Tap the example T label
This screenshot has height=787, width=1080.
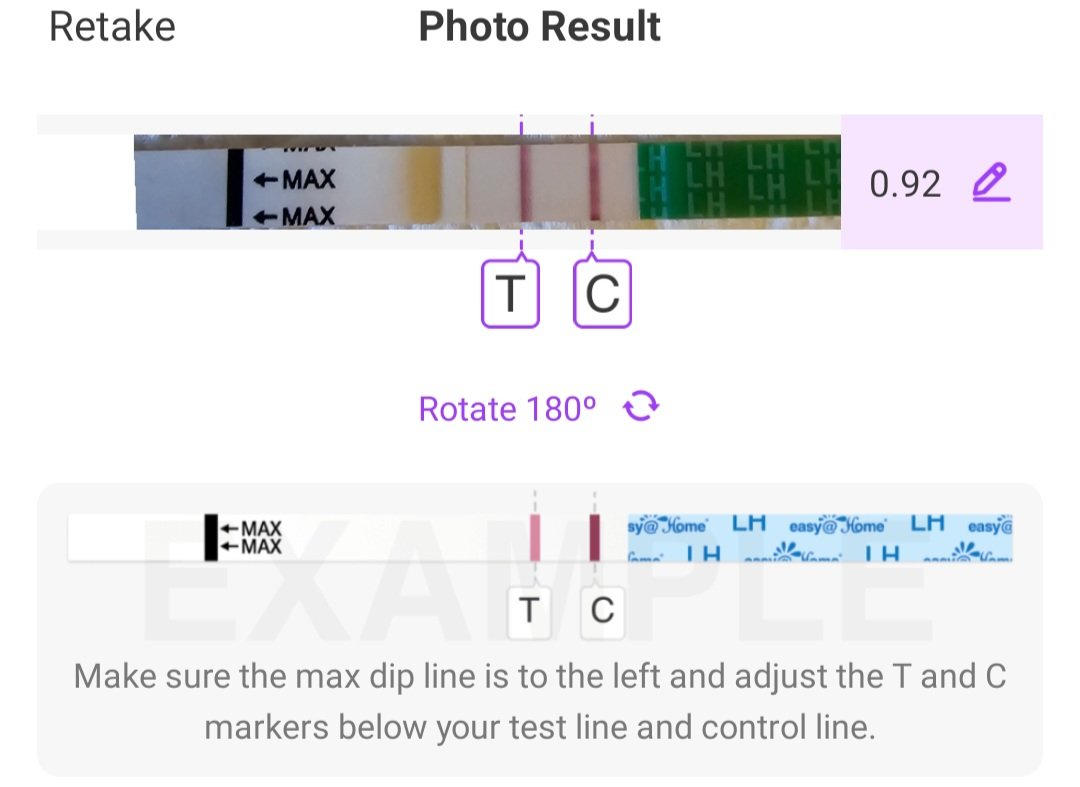pyautogui.click(x=529, y=610)
